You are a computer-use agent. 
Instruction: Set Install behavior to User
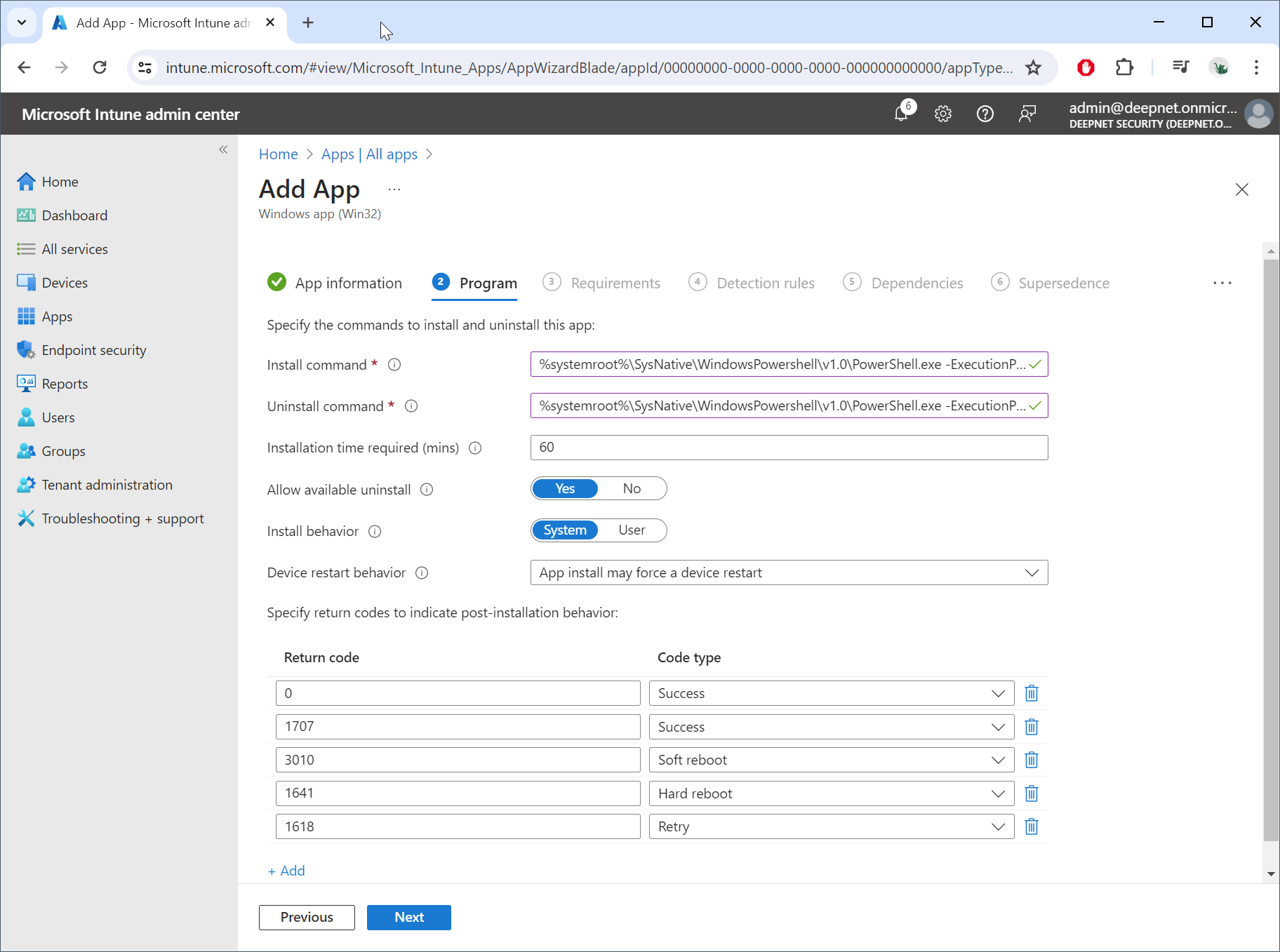(x=632, y=530)
